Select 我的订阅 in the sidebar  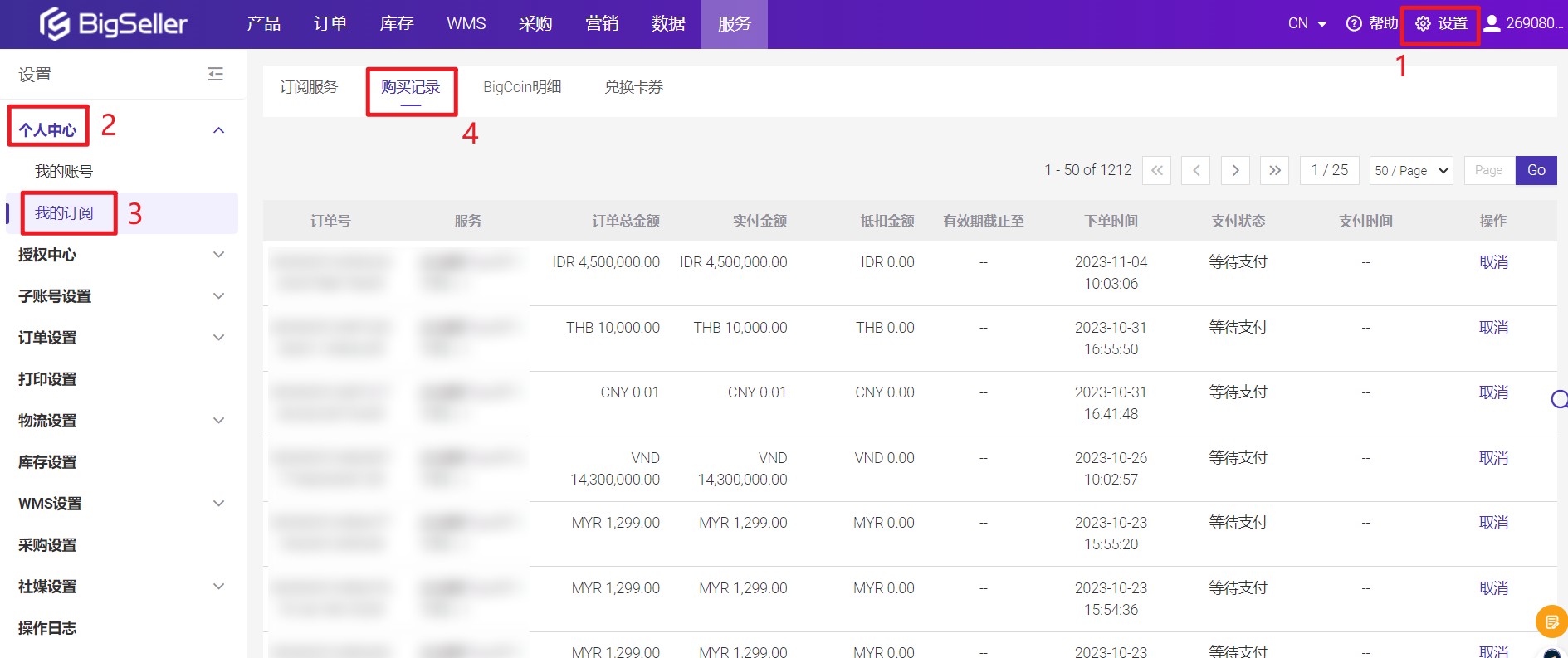(64, 213)
